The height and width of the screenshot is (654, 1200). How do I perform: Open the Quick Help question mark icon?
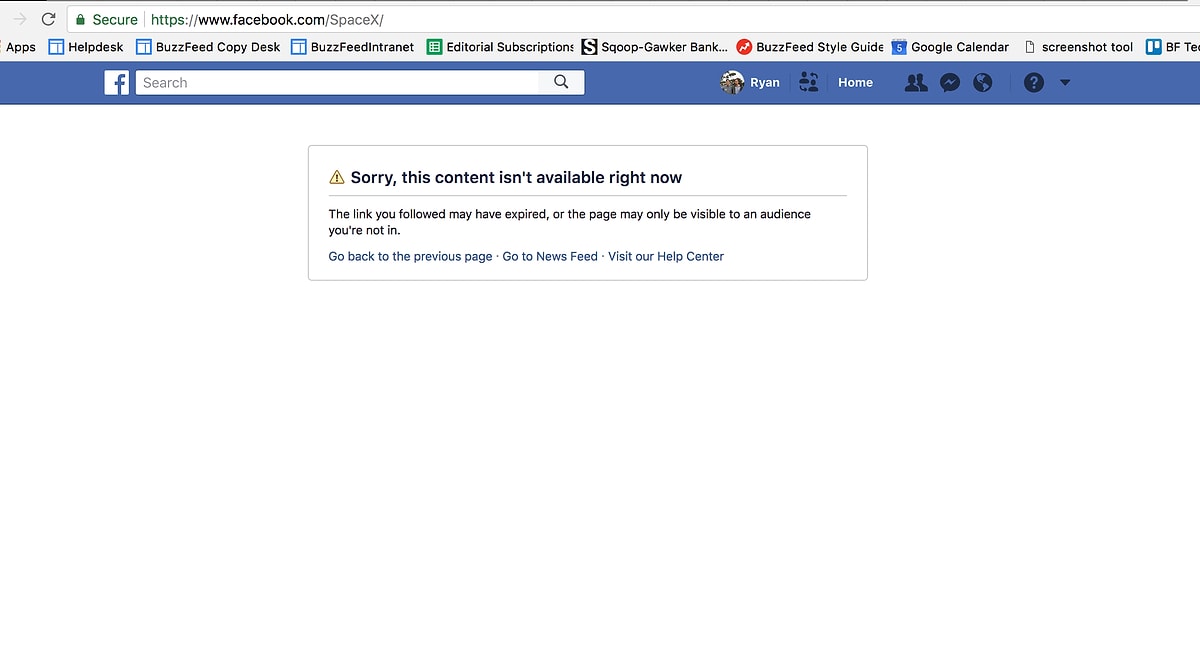[x=1034, y=83]
